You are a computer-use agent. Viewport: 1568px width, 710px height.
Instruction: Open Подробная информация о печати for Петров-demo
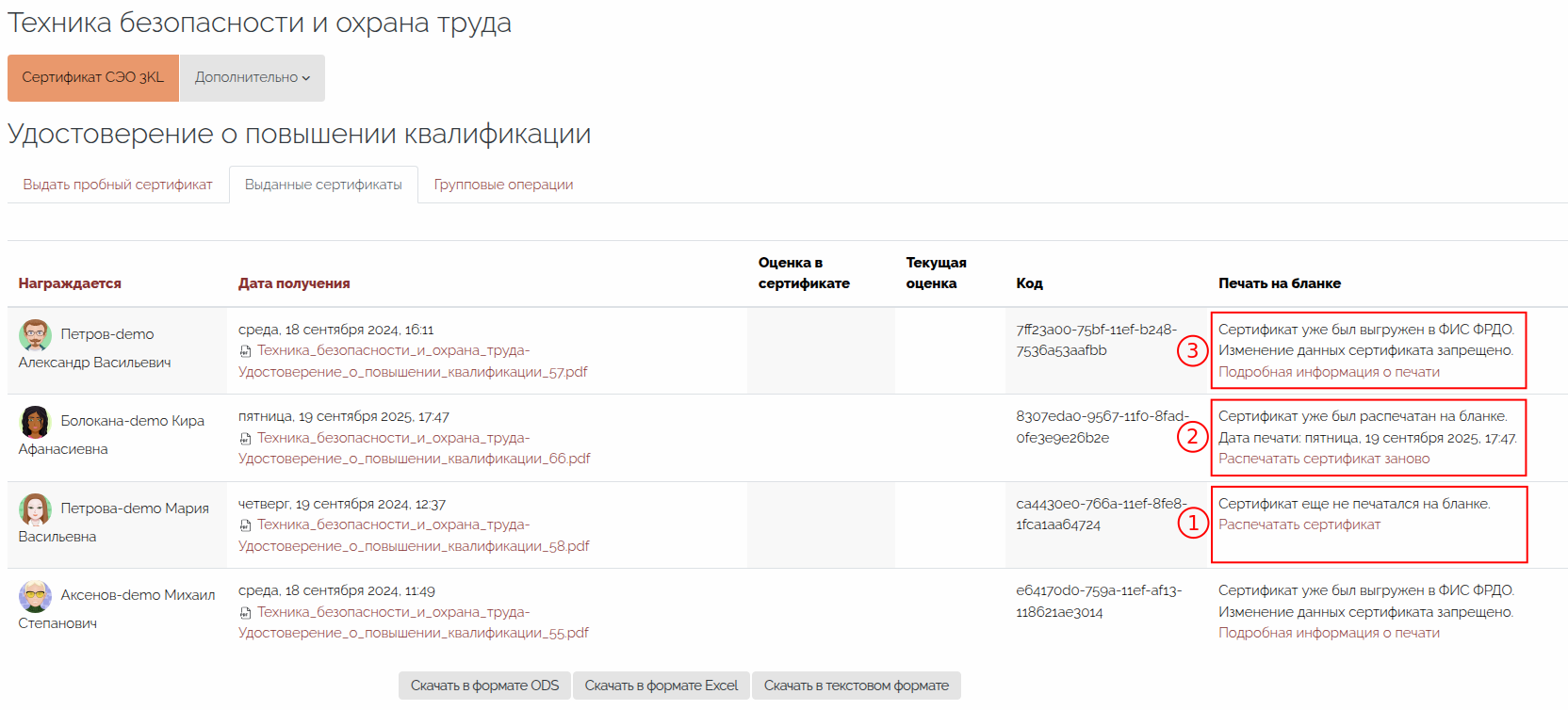1329,372
